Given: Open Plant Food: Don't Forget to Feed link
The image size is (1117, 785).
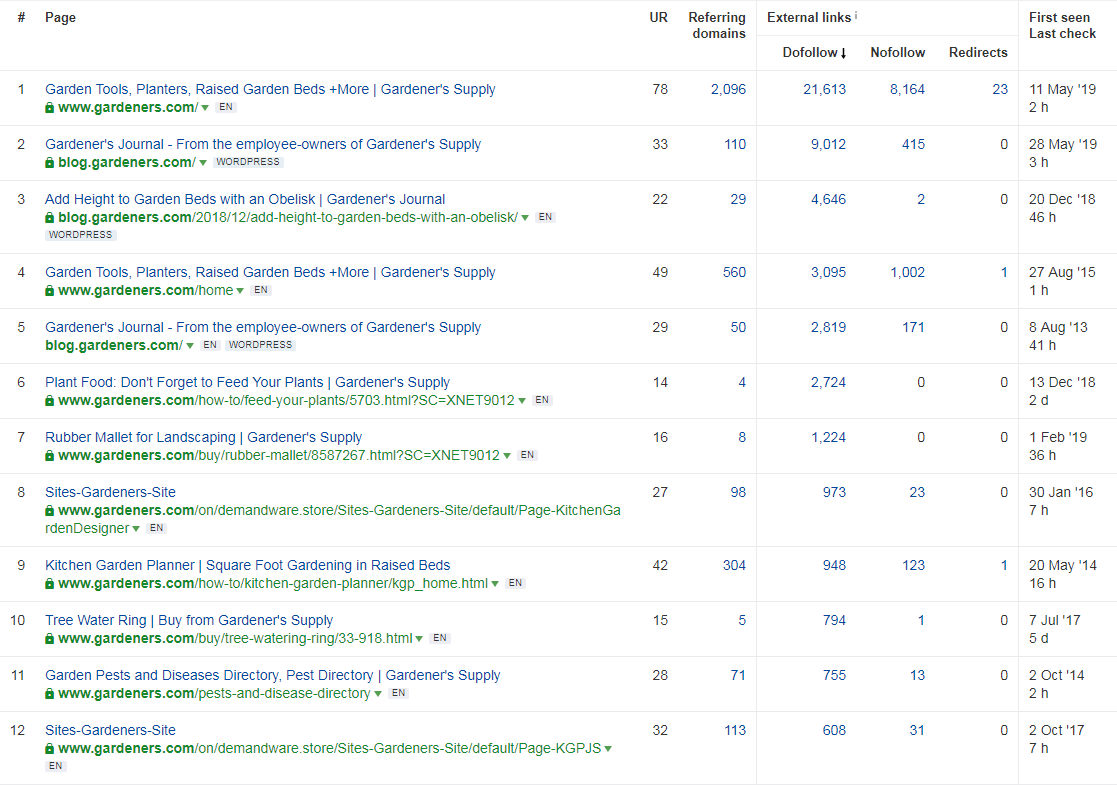Looking at the screenshot, I should 247,383.
